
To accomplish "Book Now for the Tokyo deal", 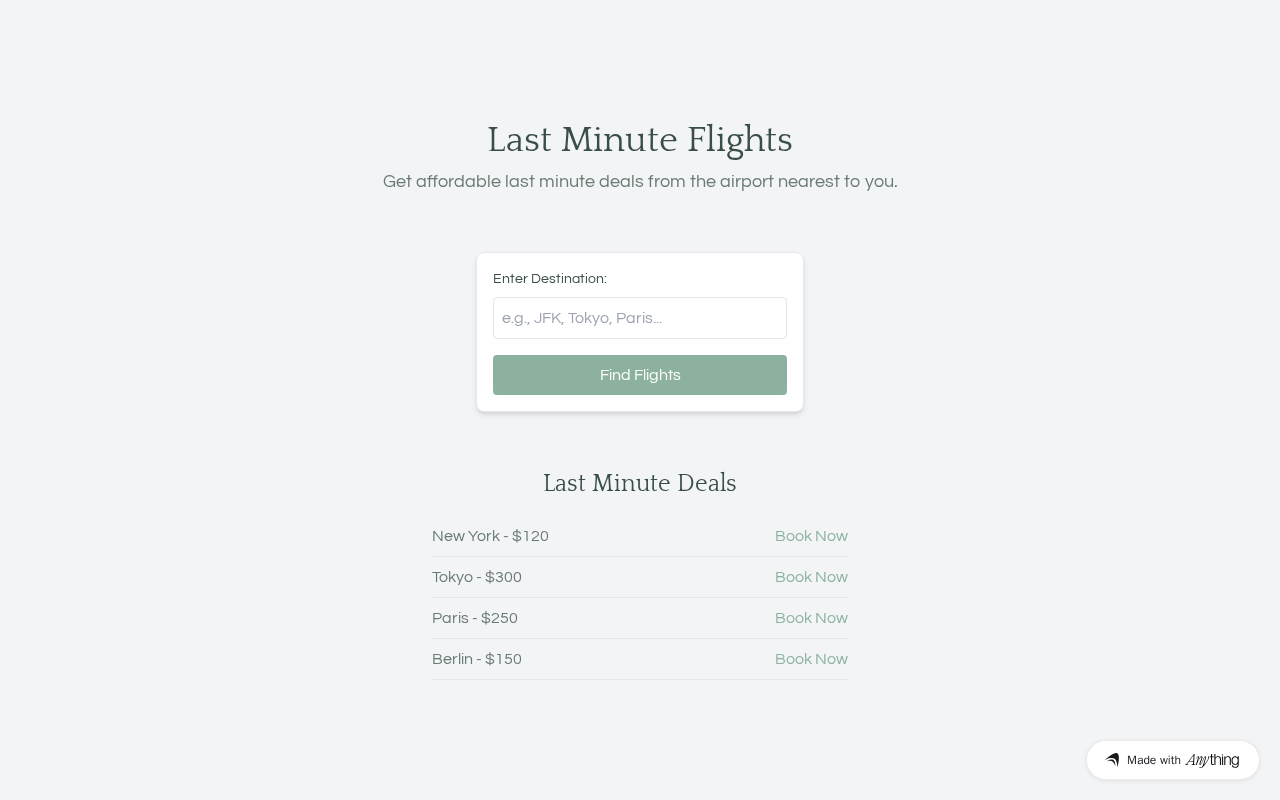I will 811,577.
